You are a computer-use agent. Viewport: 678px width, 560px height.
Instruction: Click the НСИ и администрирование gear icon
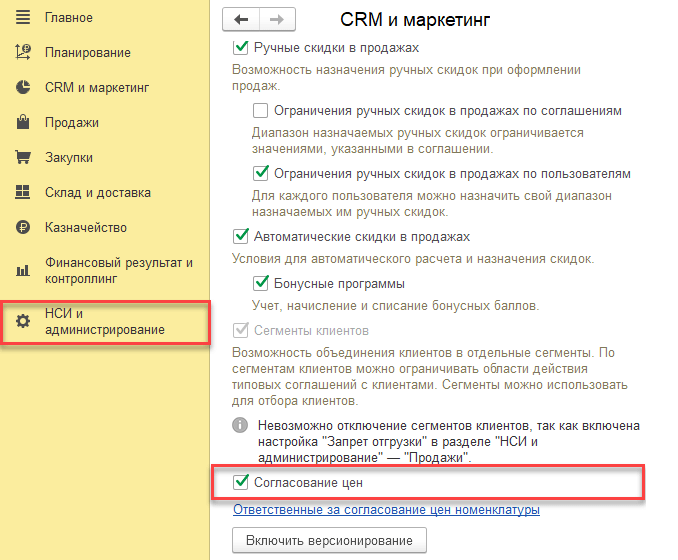(24, 322)
